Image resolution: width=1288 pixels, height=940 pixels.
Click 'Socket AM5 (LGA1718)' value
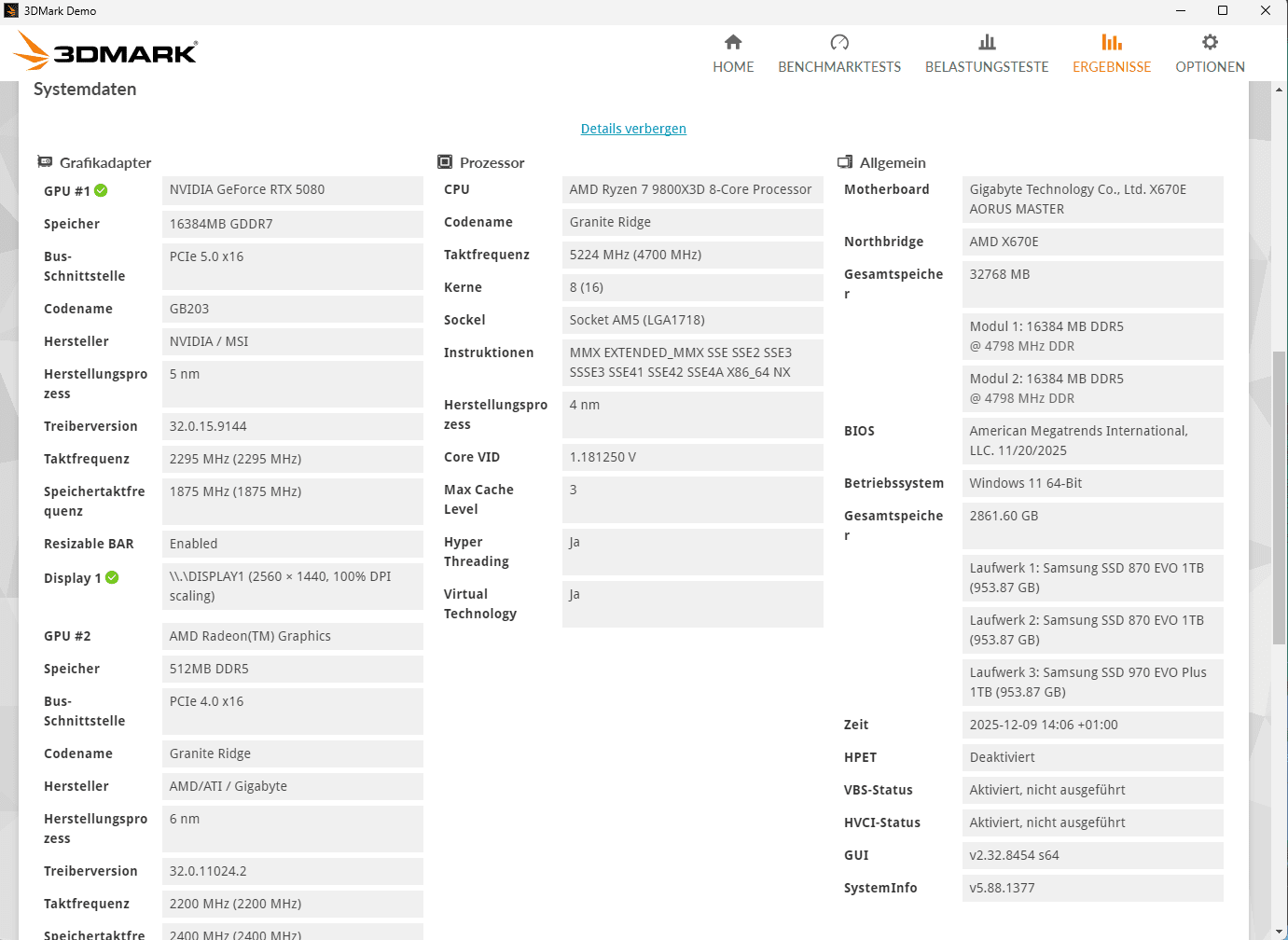pos(693,320)
